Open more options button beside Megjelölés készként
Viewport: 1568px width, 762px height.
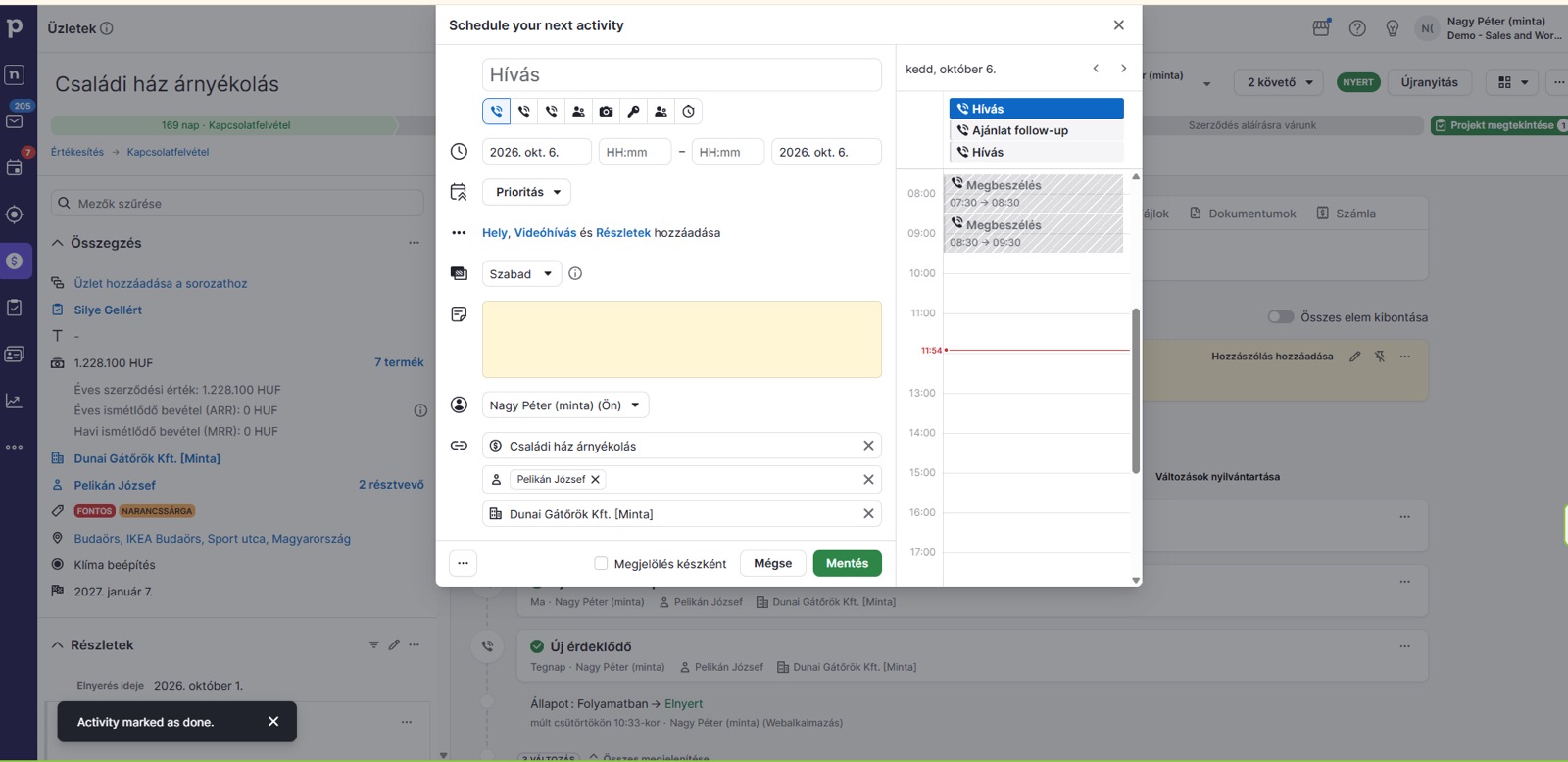point(463,563)
